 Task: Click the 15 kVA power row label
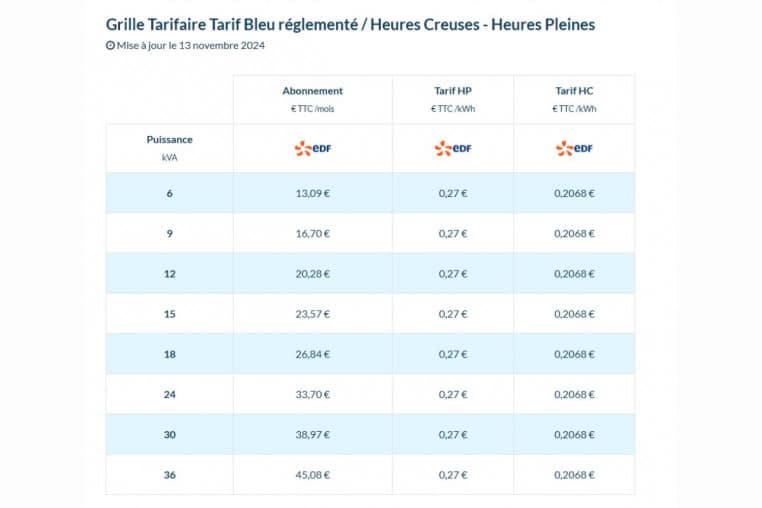click(x=169, y=314)
